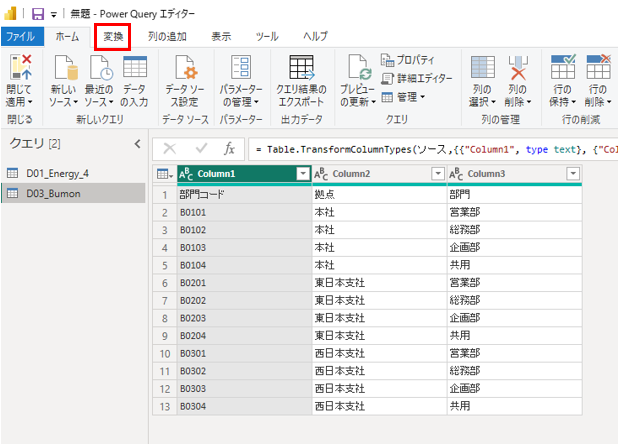Select the 部門 cell in row 1
The image size is (620, 444).
point(514,195)
